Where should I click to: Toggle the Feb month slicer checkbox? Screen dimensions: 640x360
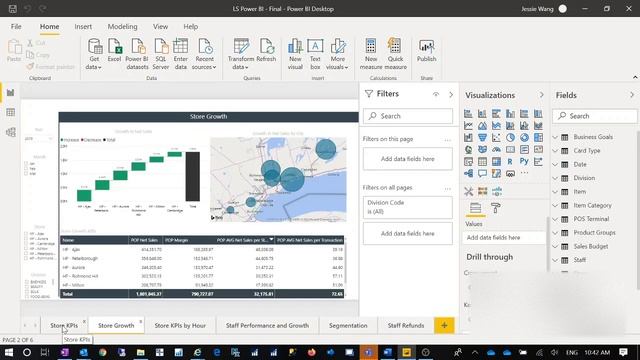26,169
